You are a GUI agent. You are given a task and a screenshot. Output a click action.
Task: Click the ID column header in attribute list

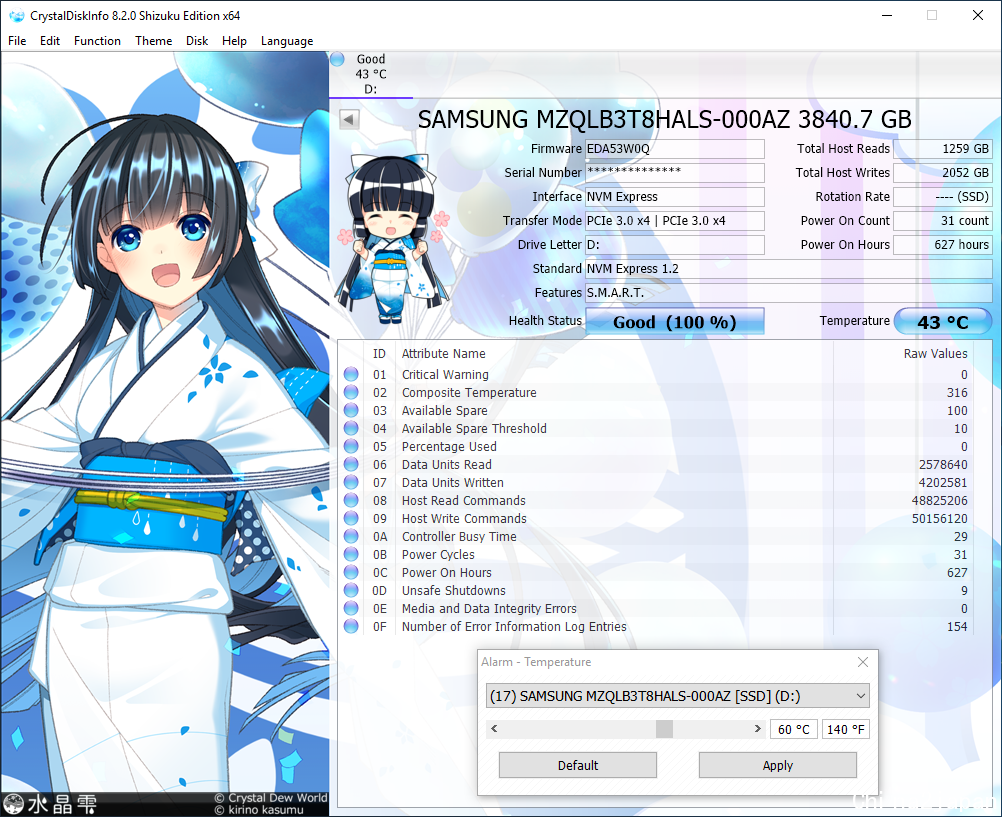[x=379, y=354]
